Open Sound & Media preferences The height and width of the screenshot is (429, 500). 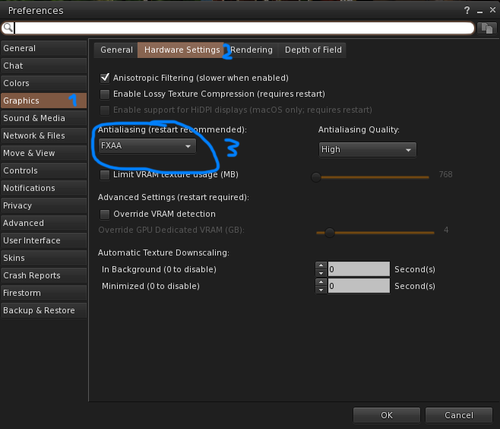pos(44,118)
